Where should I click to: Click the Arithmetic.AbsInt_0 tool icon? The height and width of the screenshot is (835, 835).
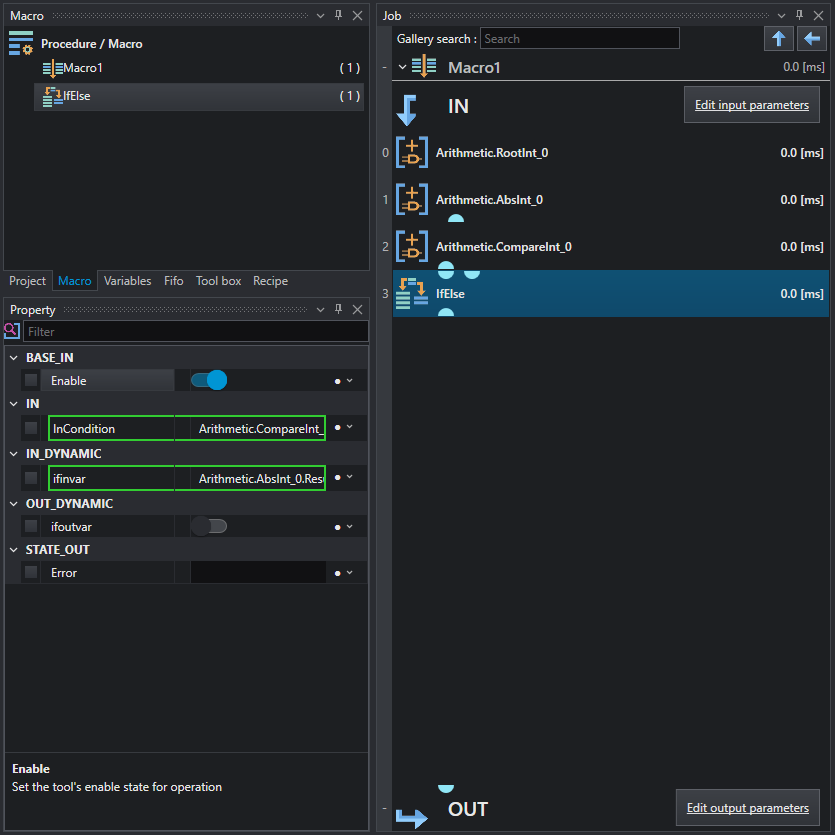(x=412, y=200)
